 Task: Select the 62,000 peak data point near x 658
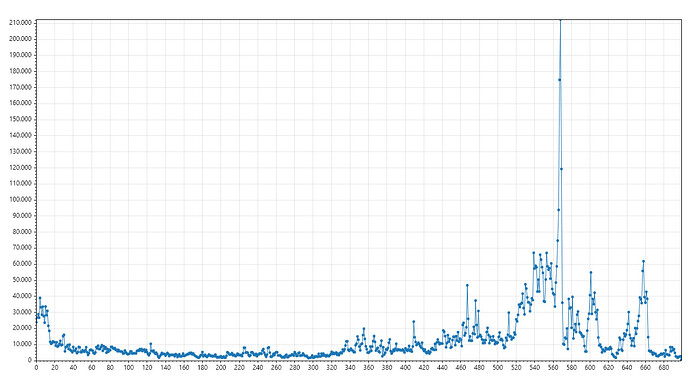pyautogui.click(x=643, y=261)
